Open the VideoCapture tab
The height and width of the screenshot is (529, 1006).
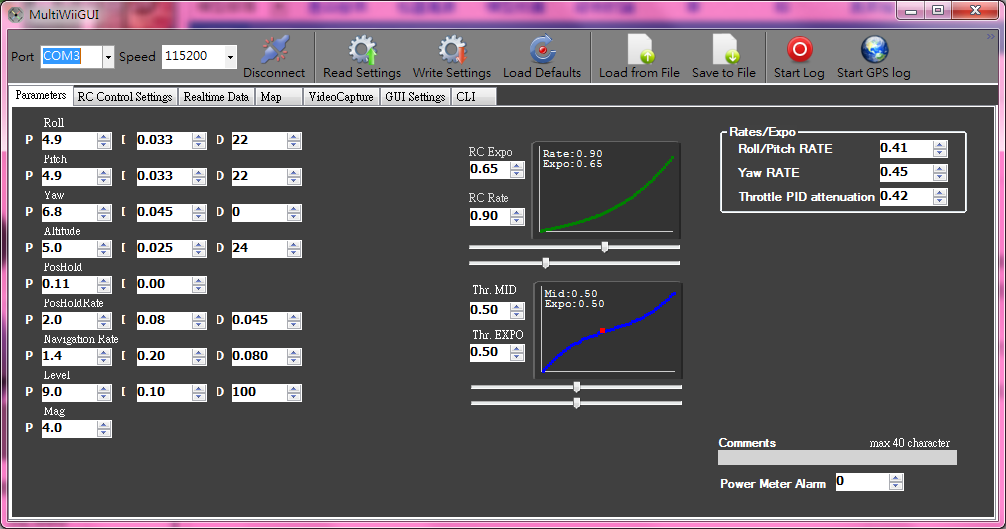[x=341, y=97]
